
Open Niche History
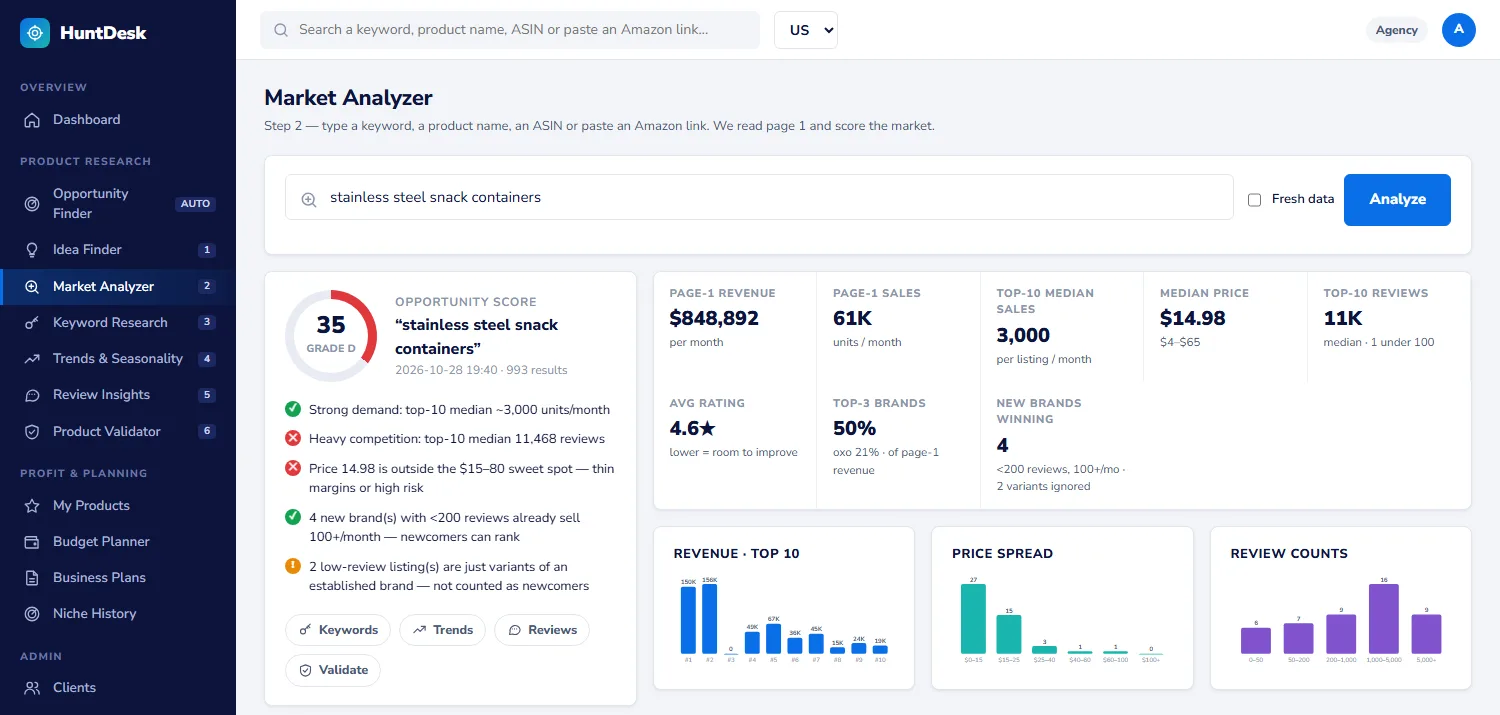pos(118,614)
